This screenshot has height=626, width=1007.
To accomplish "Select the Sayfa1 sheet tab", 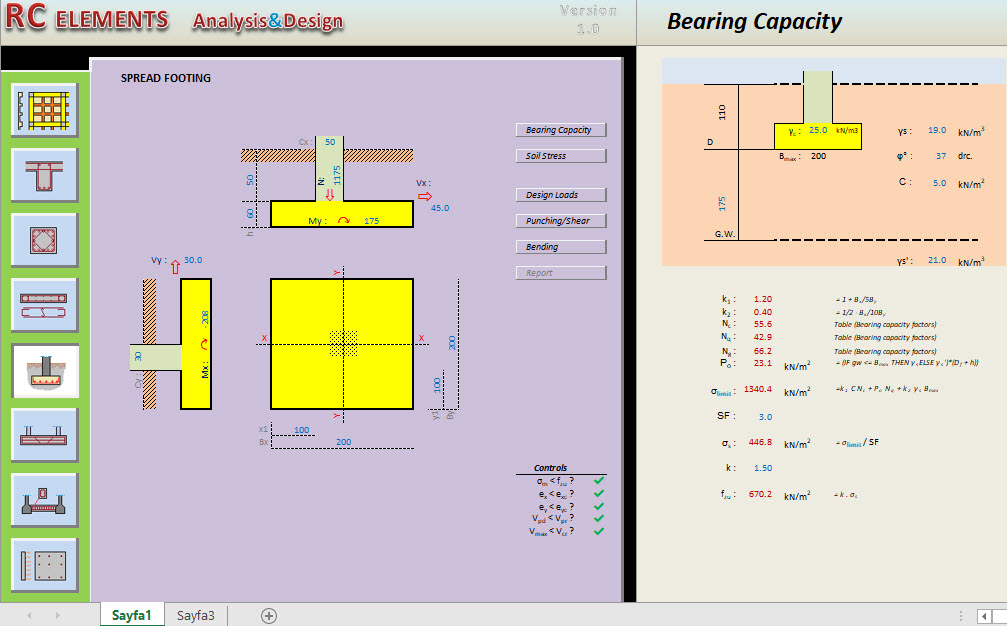I will pyautogui.click(x=131, y=615).
